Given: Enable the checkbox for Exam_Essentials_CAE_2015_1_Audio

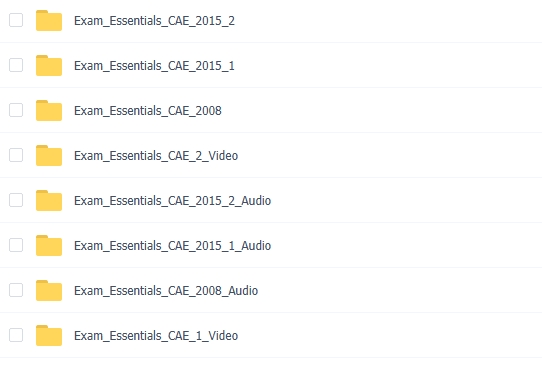Looking at the screenshot, I should click(x=16, y=245).
